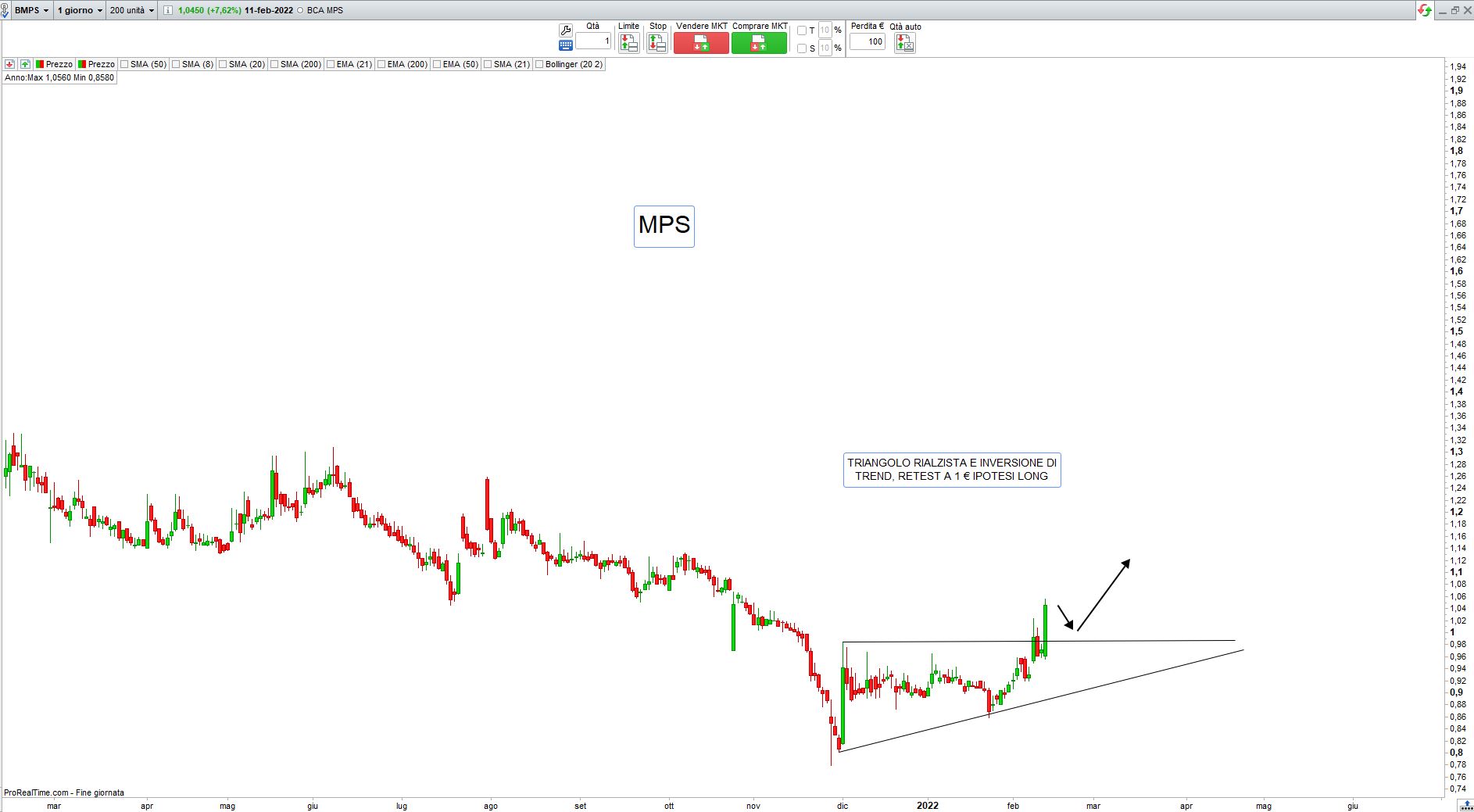Enable the S stop checkbox
1474x812 pixels.
[802, 48]
